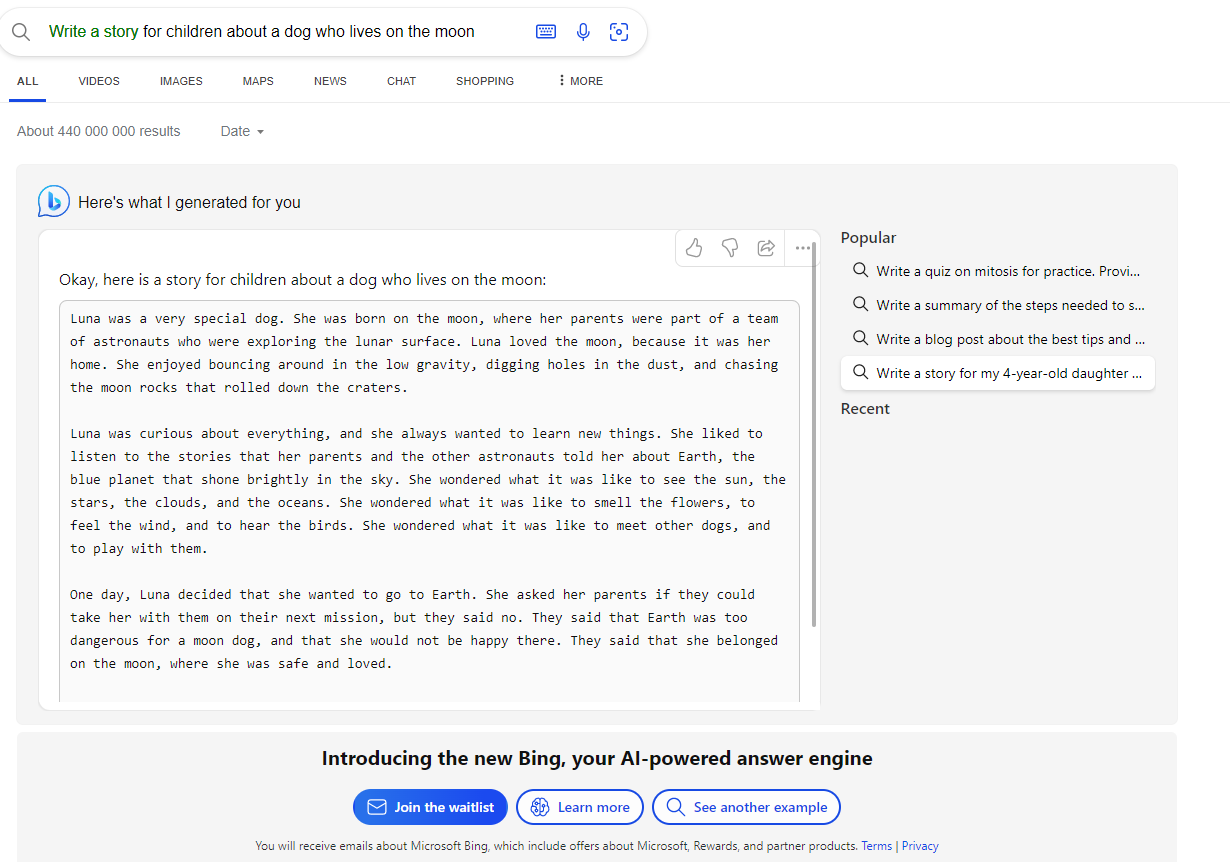This screenshot has height=862, width=1230.
Task: Click the magnifier icon in search box
Action: 21,32
